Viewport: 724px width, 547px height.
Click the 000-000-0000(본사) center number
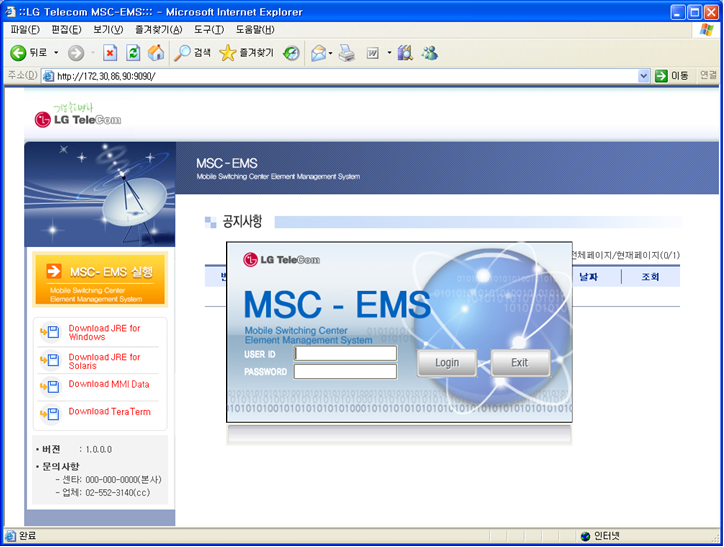[x=123, y=480]
